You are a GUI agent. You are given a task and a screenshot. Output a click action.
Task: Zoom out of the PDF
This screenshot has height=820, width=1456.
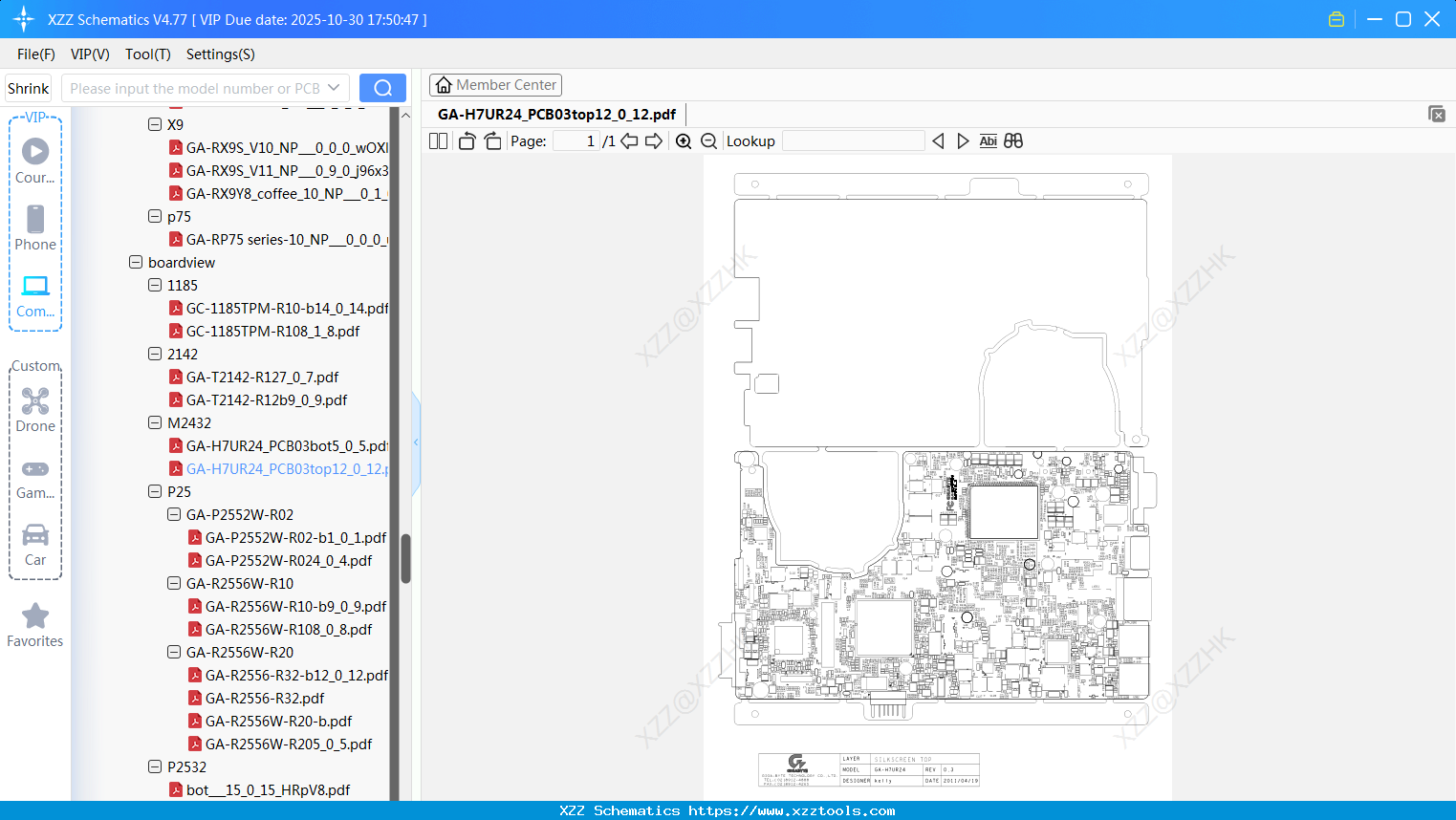coord(709,141)
